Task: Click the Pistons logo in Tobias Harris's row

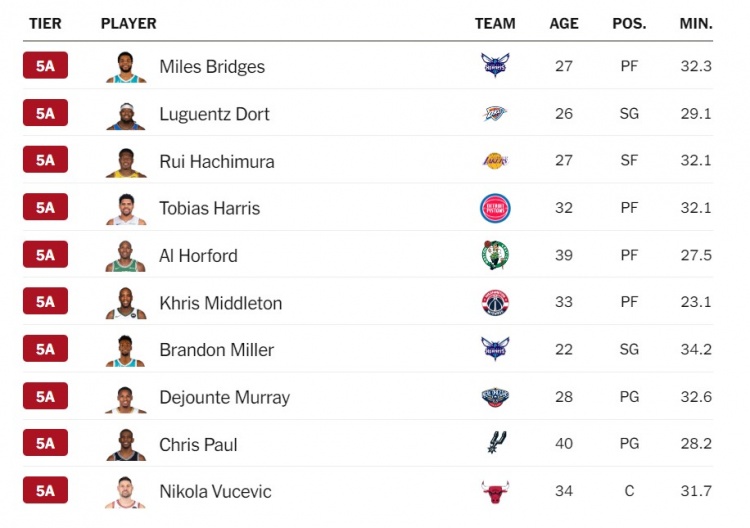Action: [x=494, y=208]
